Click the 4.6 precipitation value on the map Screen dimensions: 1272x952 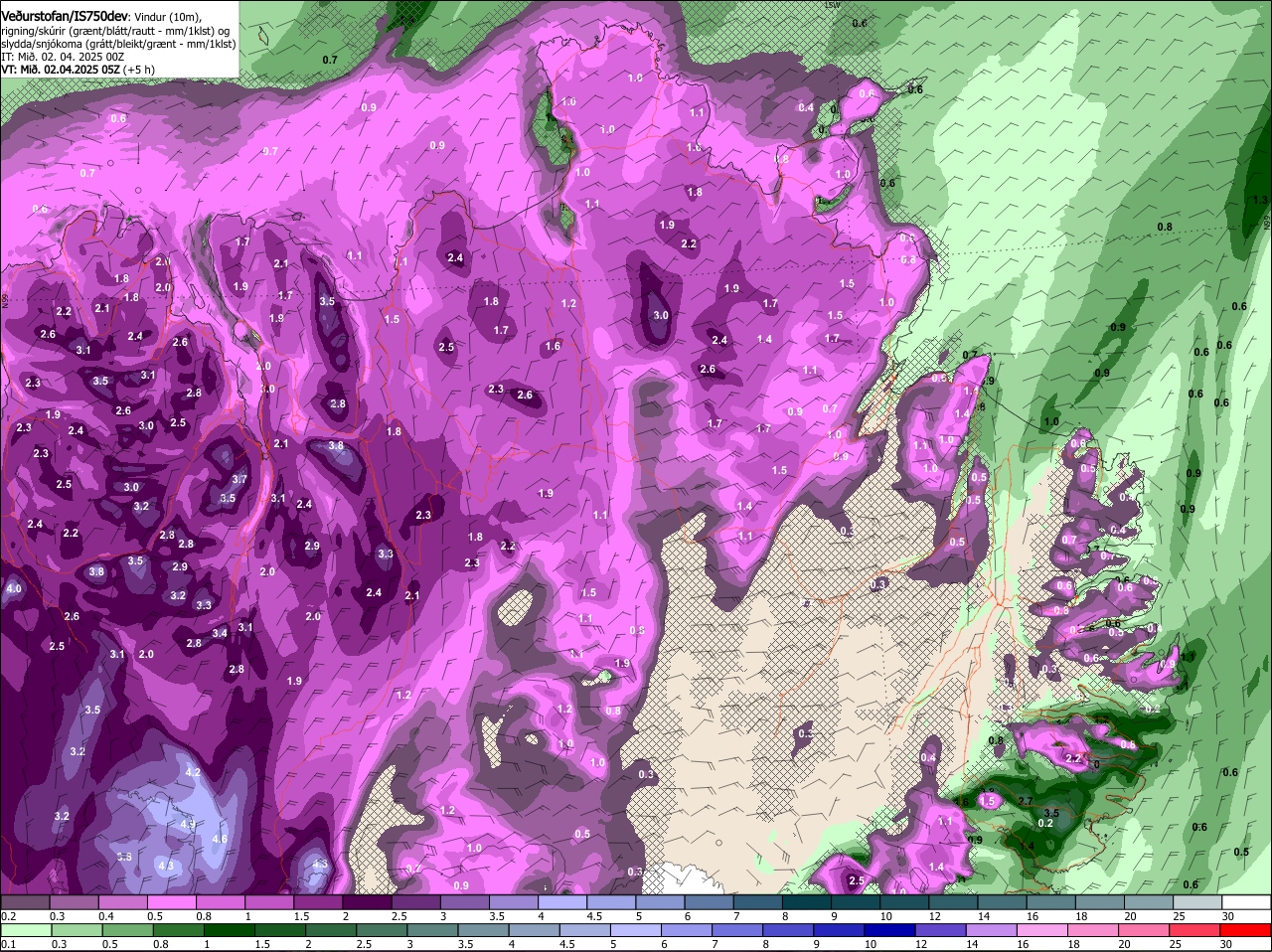(x=221, y=840)
